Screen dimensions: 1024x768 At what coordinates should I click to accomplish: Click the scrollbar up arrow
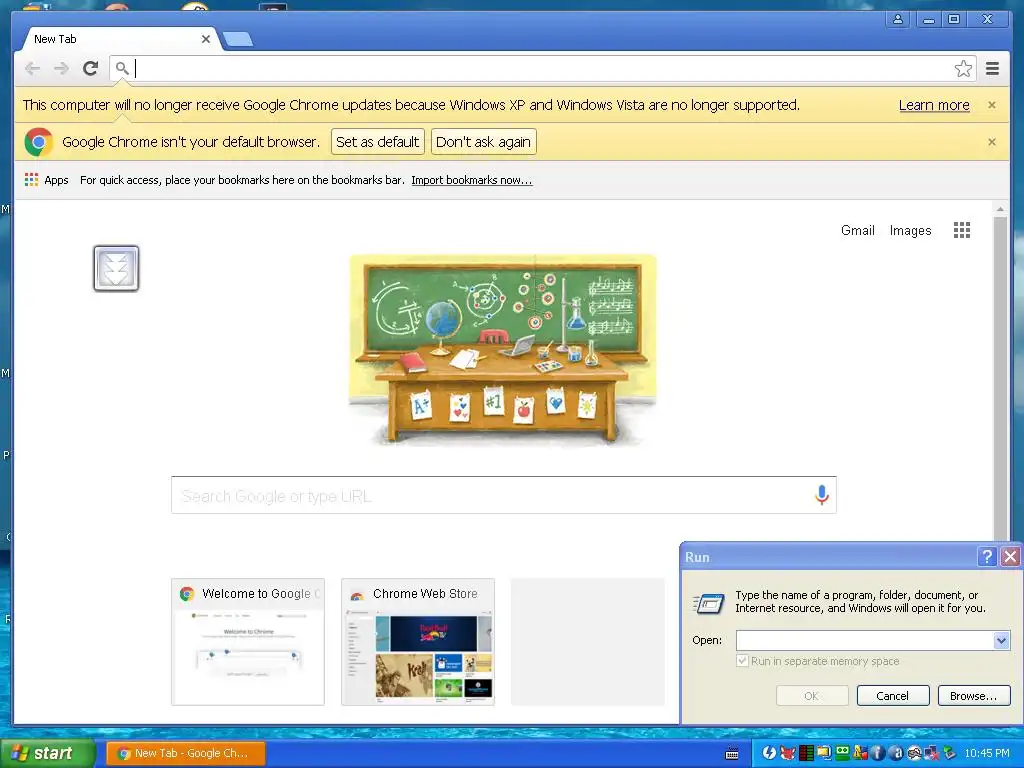point(1000,209)
